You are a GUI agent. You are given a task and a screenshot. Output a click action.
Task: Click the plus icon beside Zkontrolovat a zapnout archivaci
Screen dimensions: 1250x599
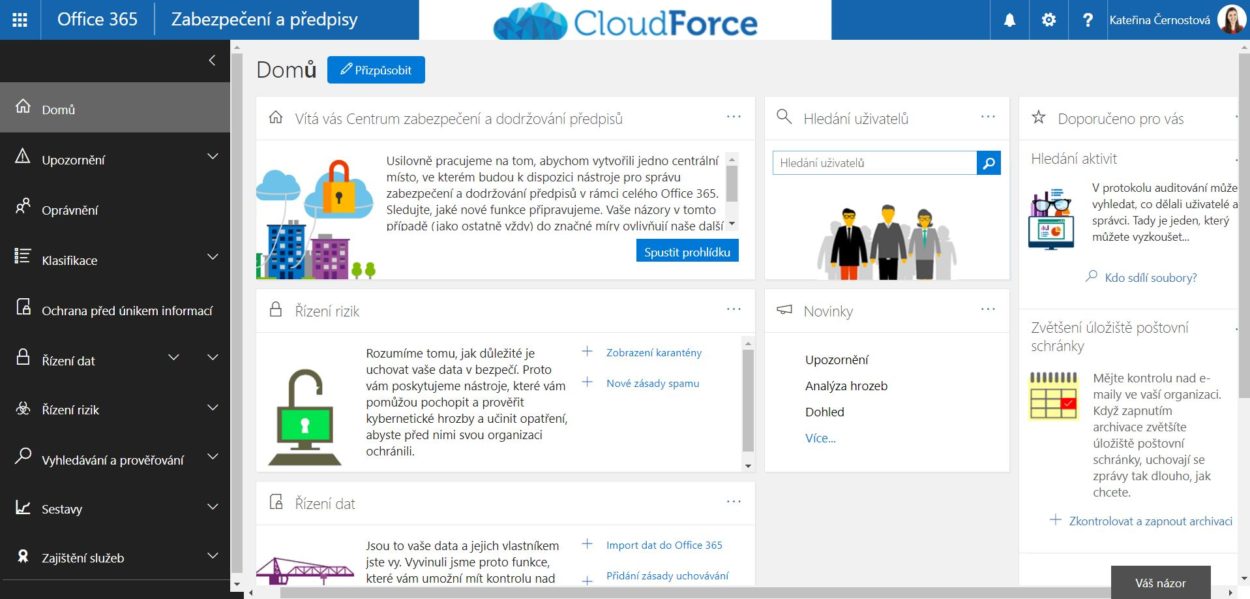pyautogui.click(x=1055, y=520)
